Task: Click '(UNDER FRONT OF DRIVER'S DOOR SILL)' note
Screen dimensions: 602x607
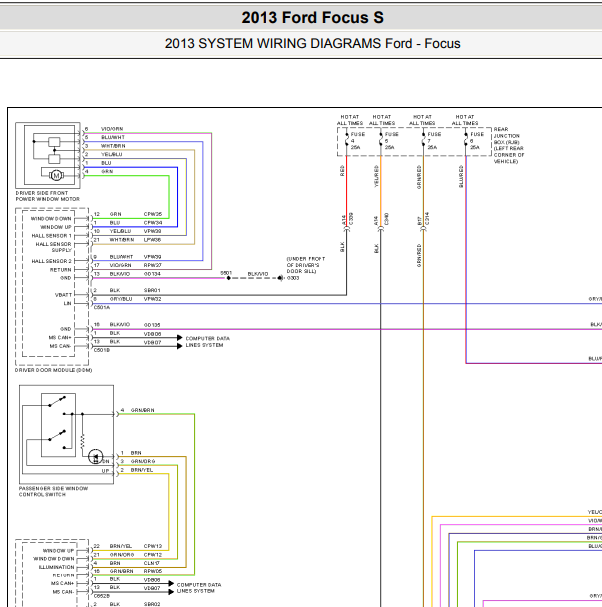Action: click(x=306, y=265)
